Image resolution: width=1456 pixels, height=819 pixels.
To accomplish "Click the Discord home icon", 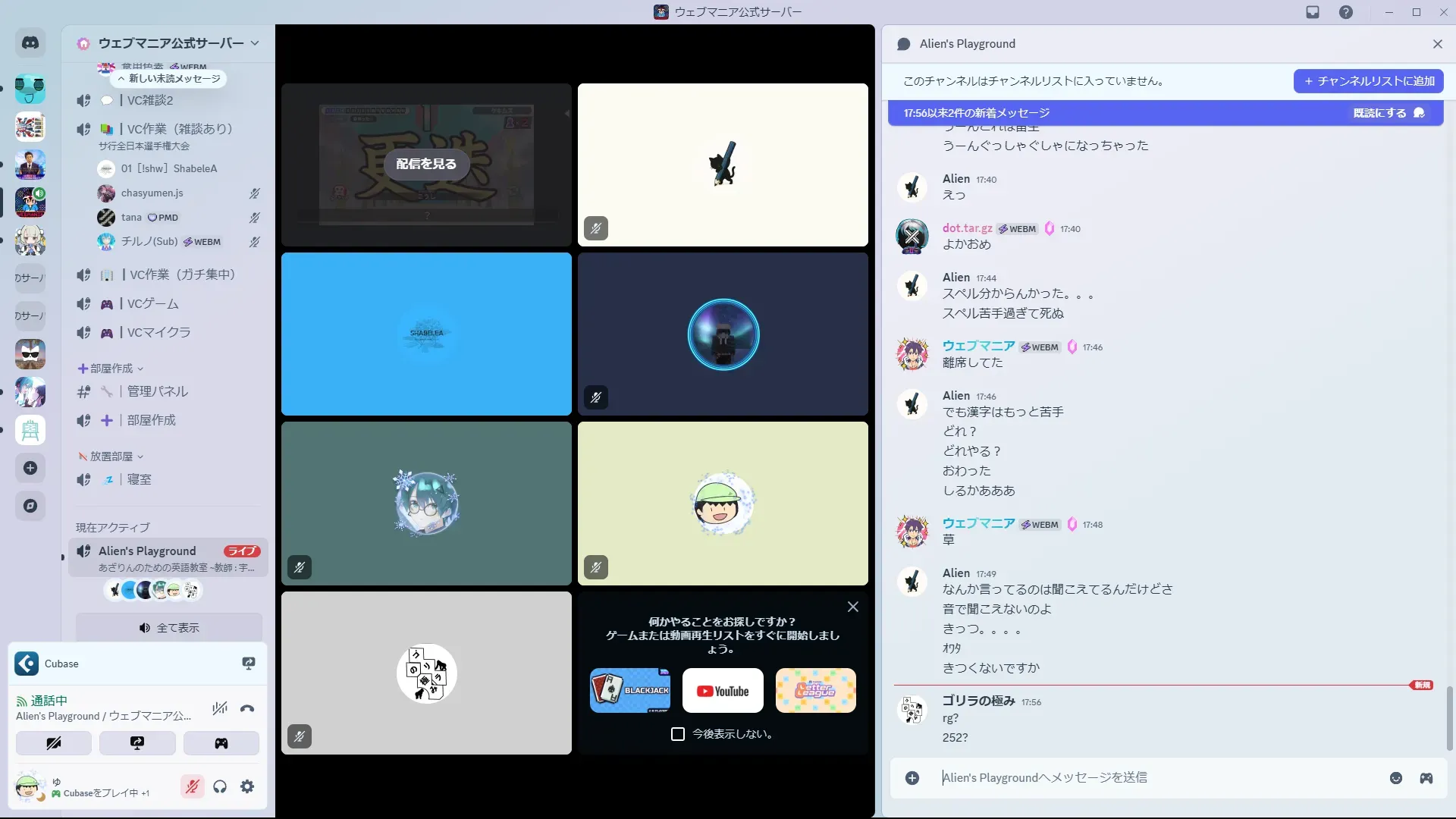I will click(30, 43).
